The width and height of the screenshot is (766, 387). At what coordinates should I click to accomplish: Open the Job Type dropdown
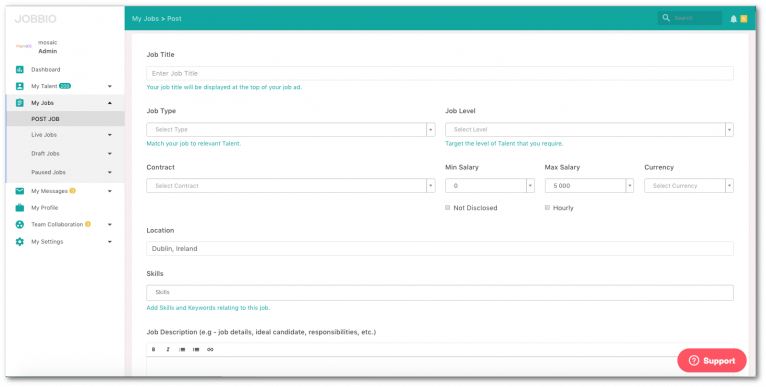click(x=291, y=129)
